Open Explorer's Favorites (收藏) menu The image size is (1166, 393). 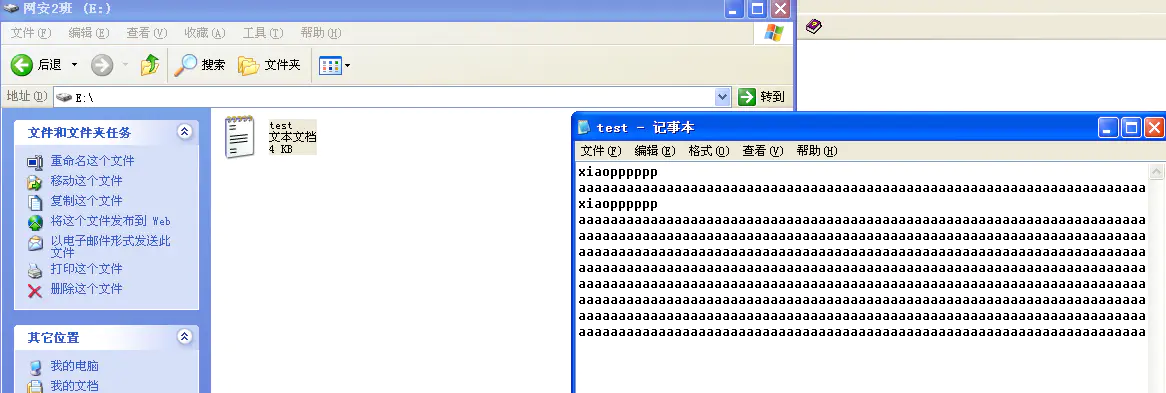coord(205,33)
